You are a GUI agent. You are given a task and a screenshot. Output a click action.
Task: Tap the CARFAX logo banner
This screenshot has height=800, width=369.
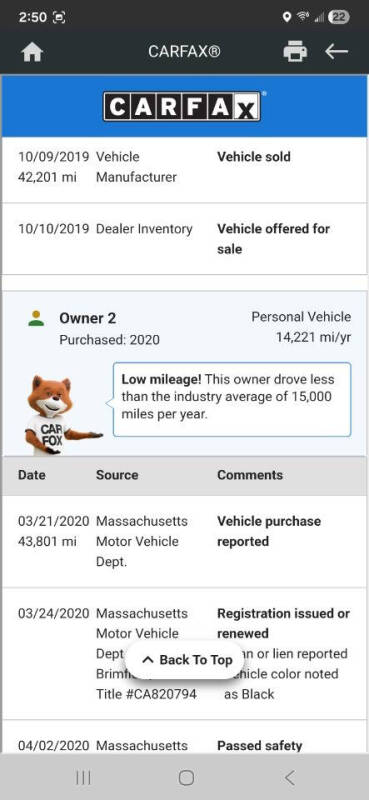pos(184,106)
